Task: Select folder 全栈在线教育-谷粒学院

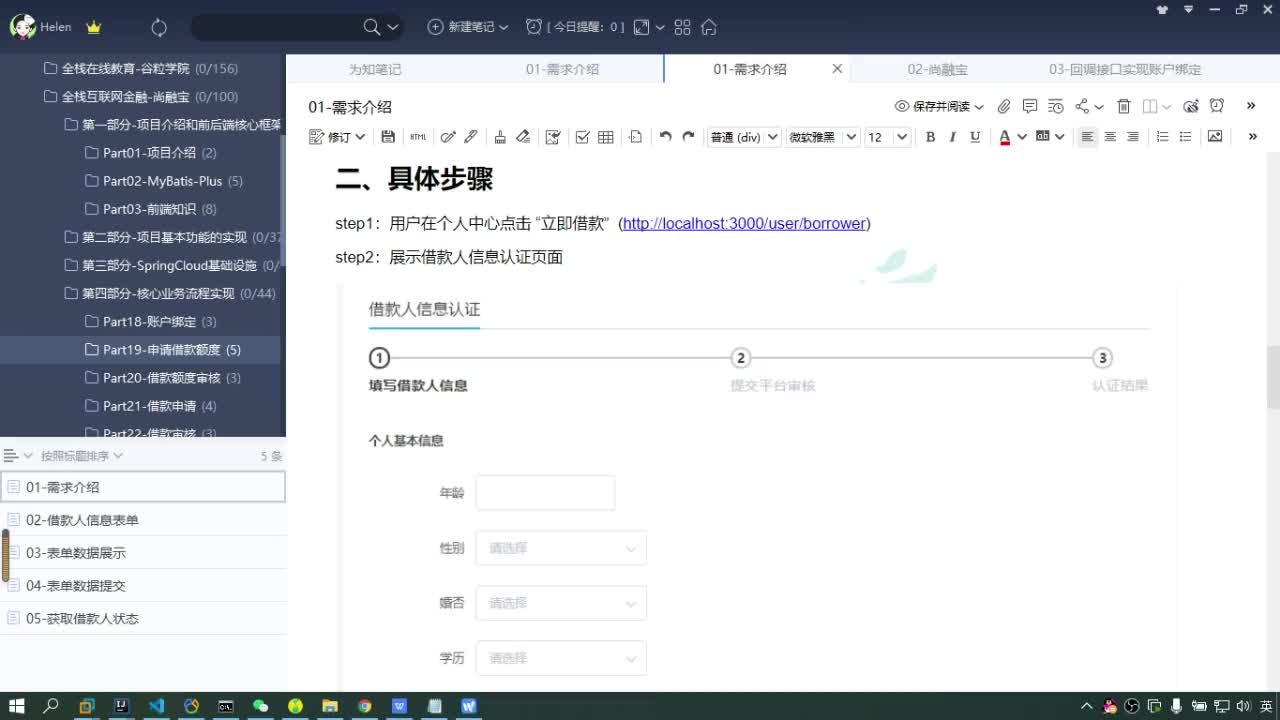Action: pyautogui.click(x=140, y=69)
